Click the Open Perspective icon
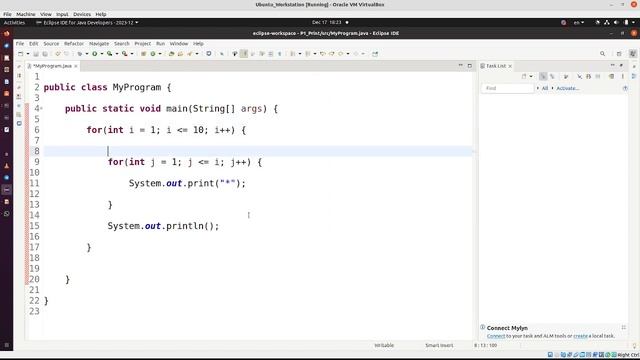Viewport: 640px width, 360px height. pos(619,53)
